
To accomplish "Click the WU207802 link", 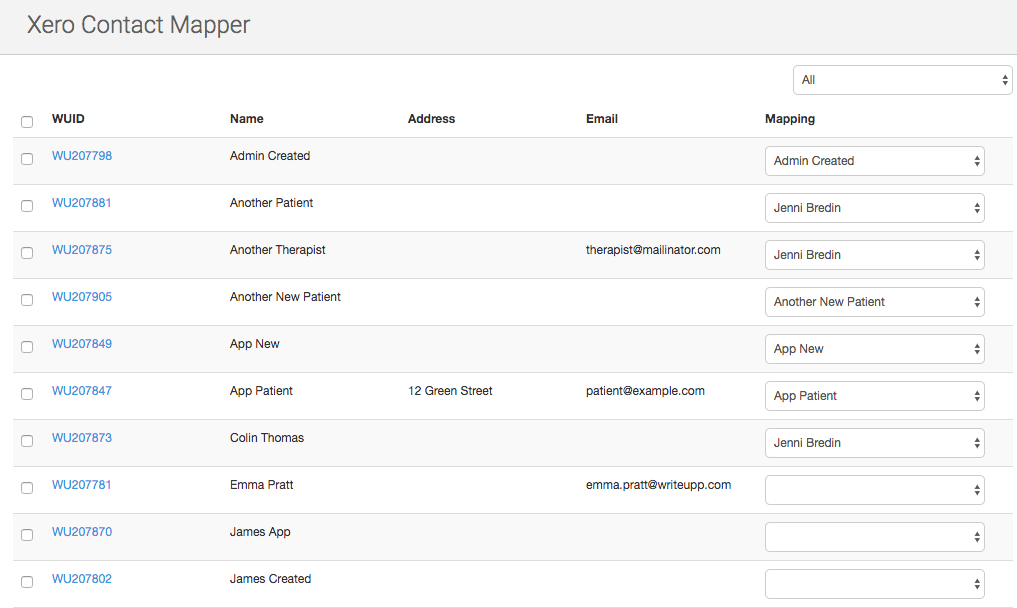I will point(82,579).
